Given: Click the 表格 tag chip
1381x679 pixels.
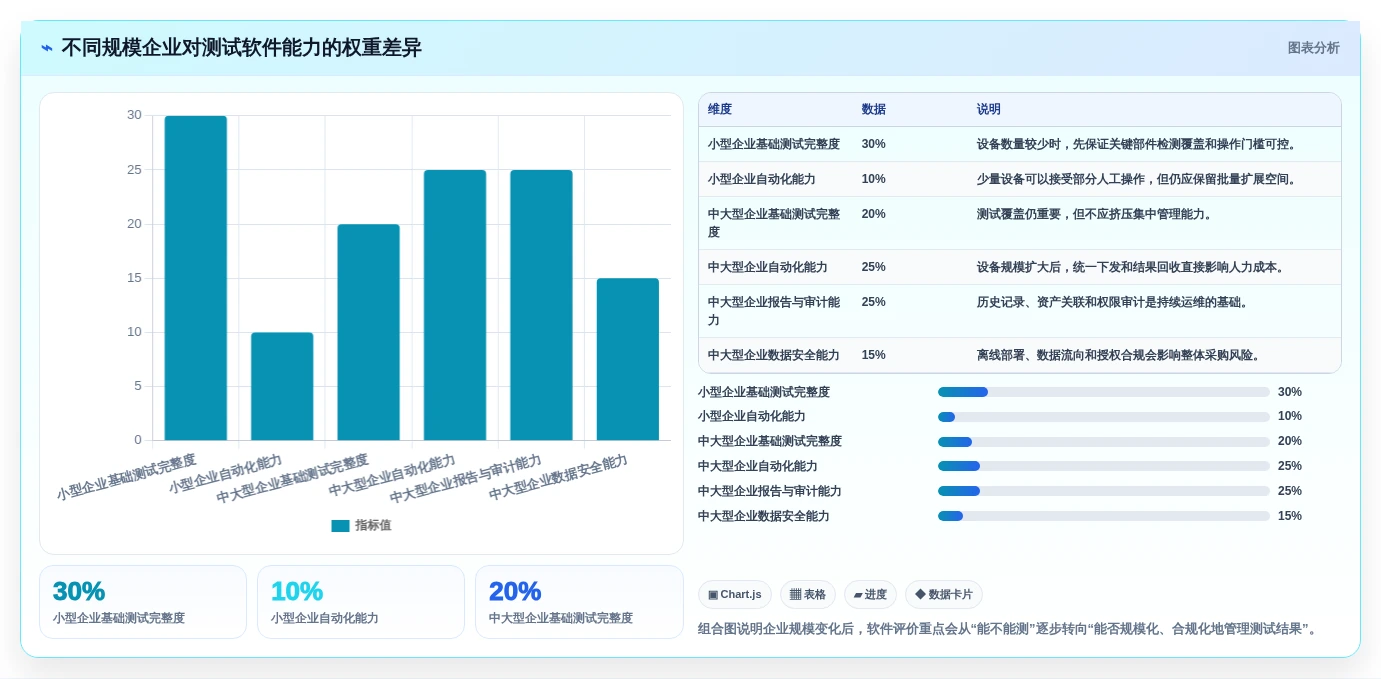Looking at the screenshot, I should (x=808, y=595).
